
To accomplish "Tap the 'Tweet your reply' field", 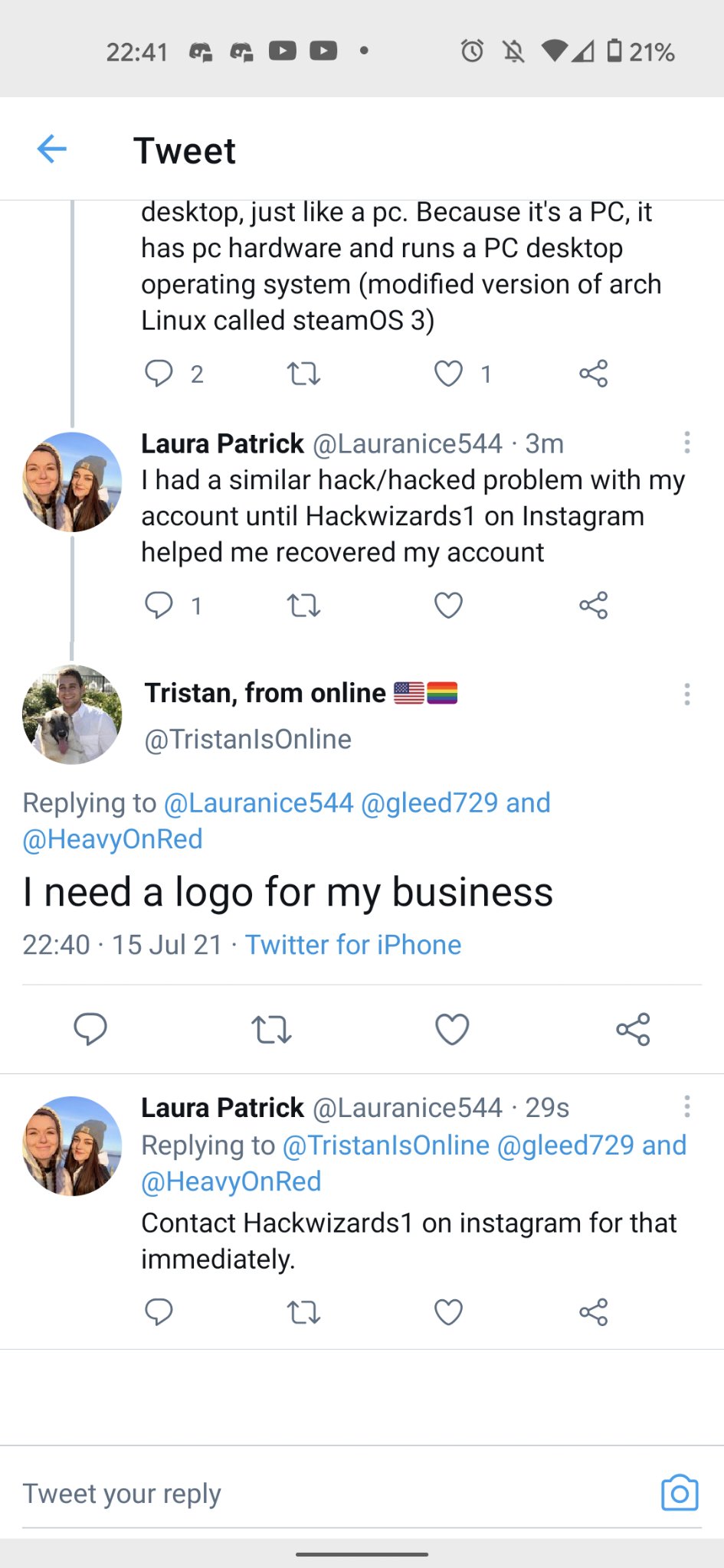I will tap(306, 1493).
